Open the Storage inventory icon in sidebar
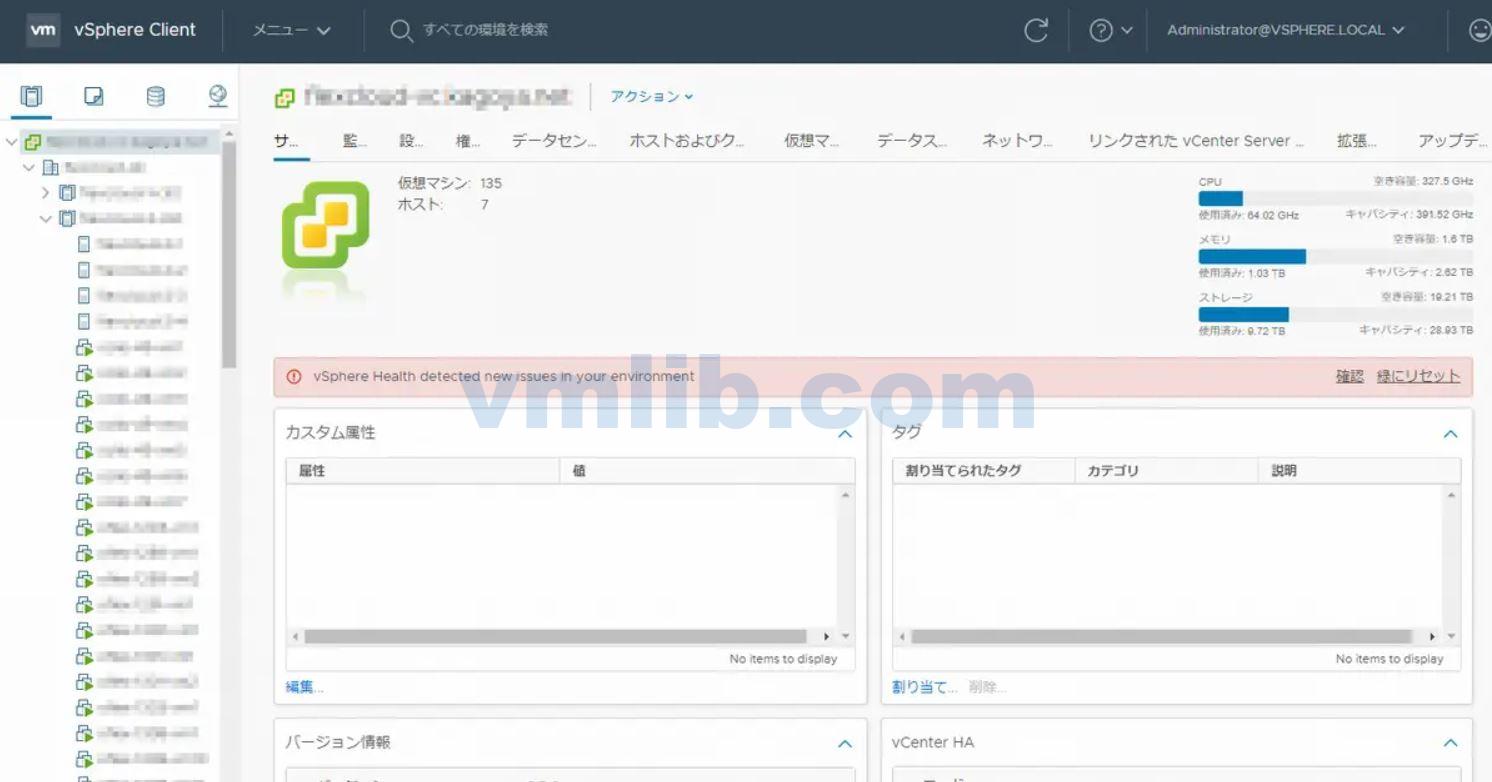 156,96
